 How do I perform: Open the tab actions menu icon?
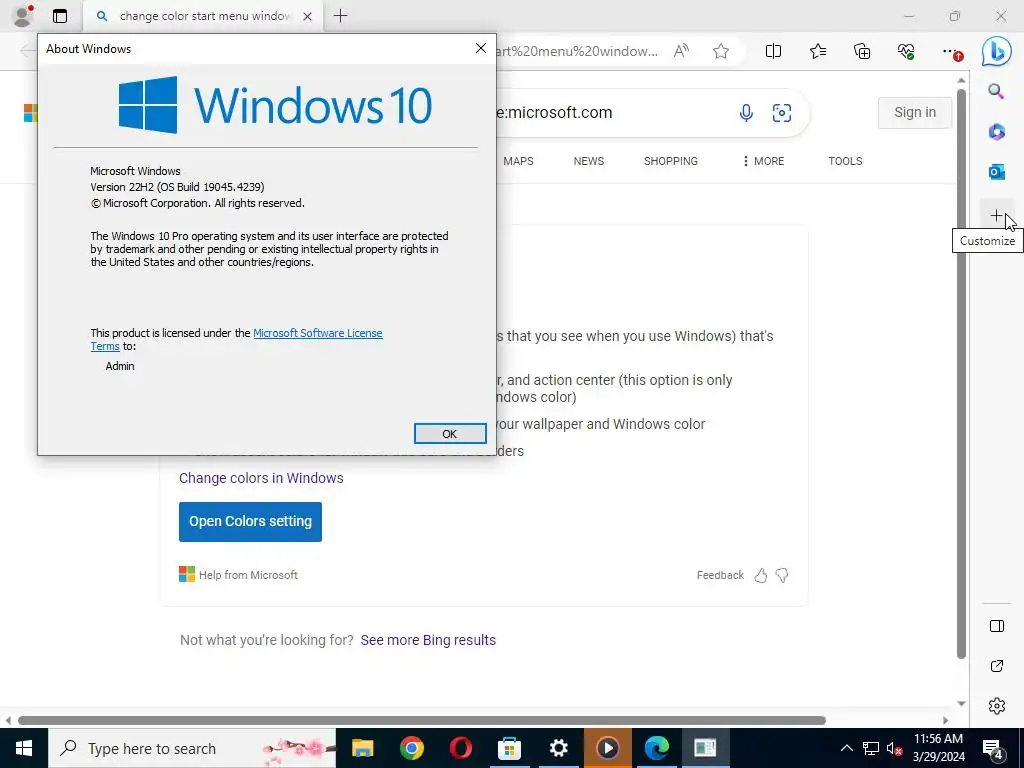tap(60, 16)
